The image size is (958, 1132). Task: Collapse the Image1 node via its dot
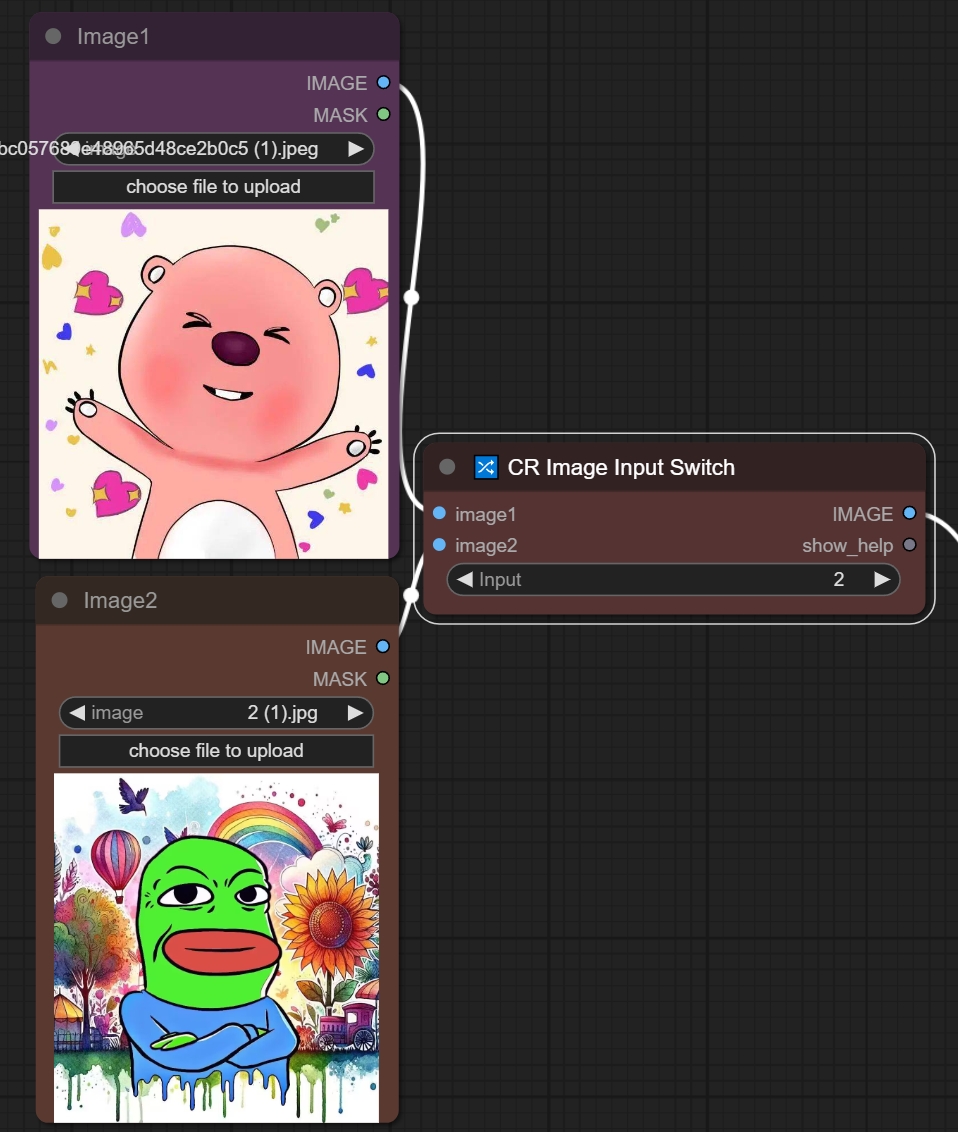pyautogui.click(x=53, y=37)
